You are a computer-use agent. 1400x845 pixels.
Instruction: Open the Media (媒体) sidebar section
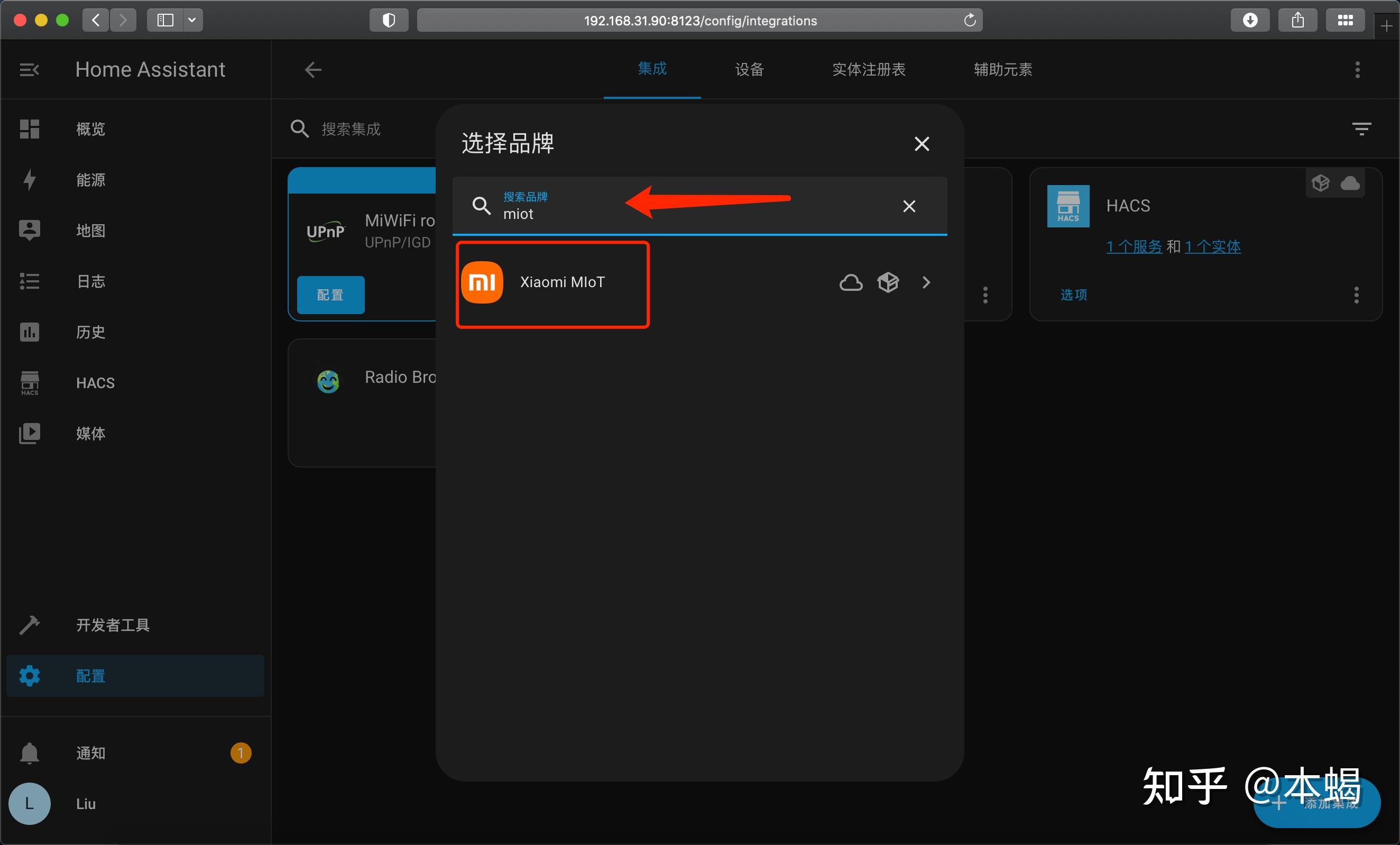(x=90, y=433)
